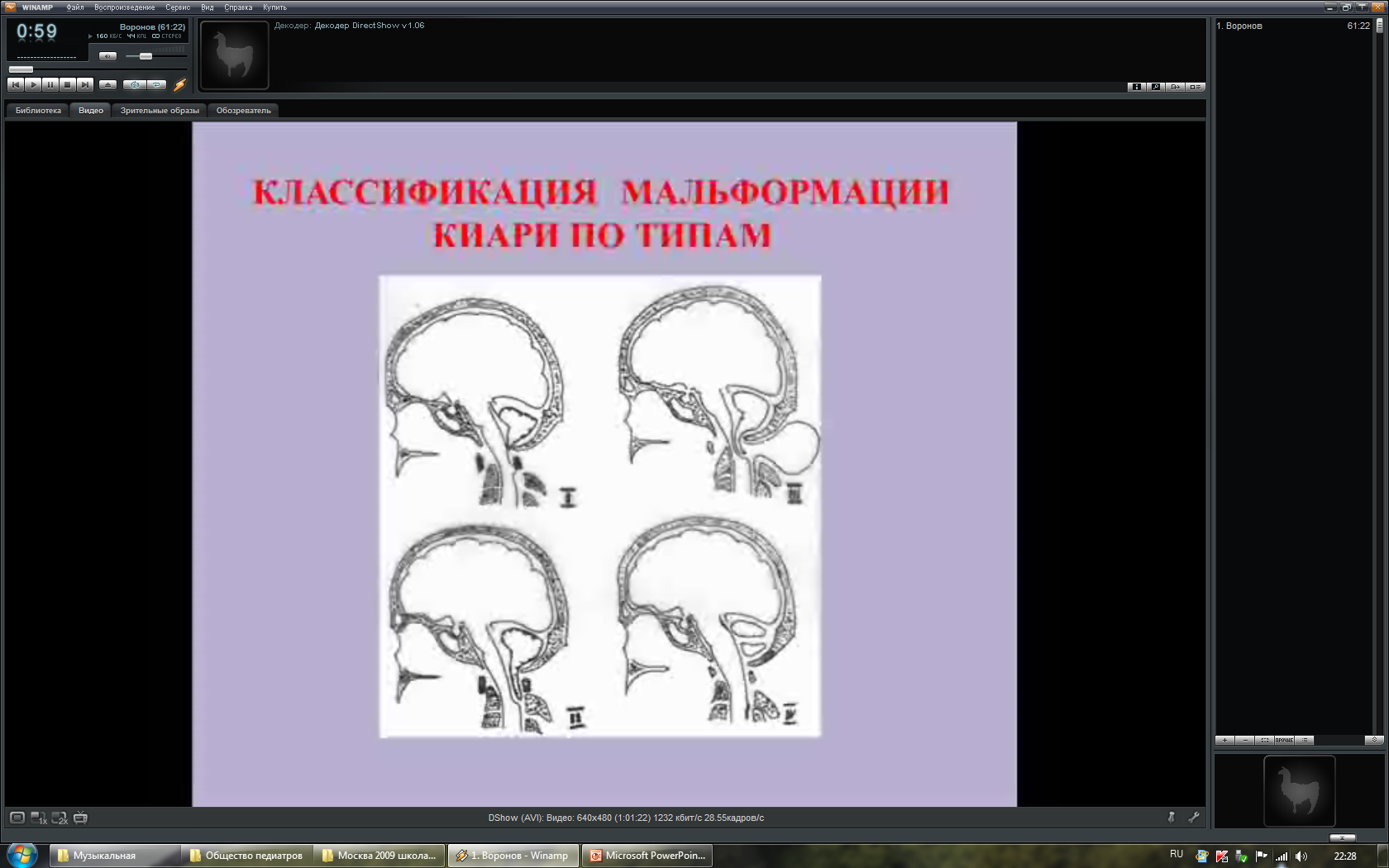Set video size to 1x
Screen dimensions: 1389x868
39,818
